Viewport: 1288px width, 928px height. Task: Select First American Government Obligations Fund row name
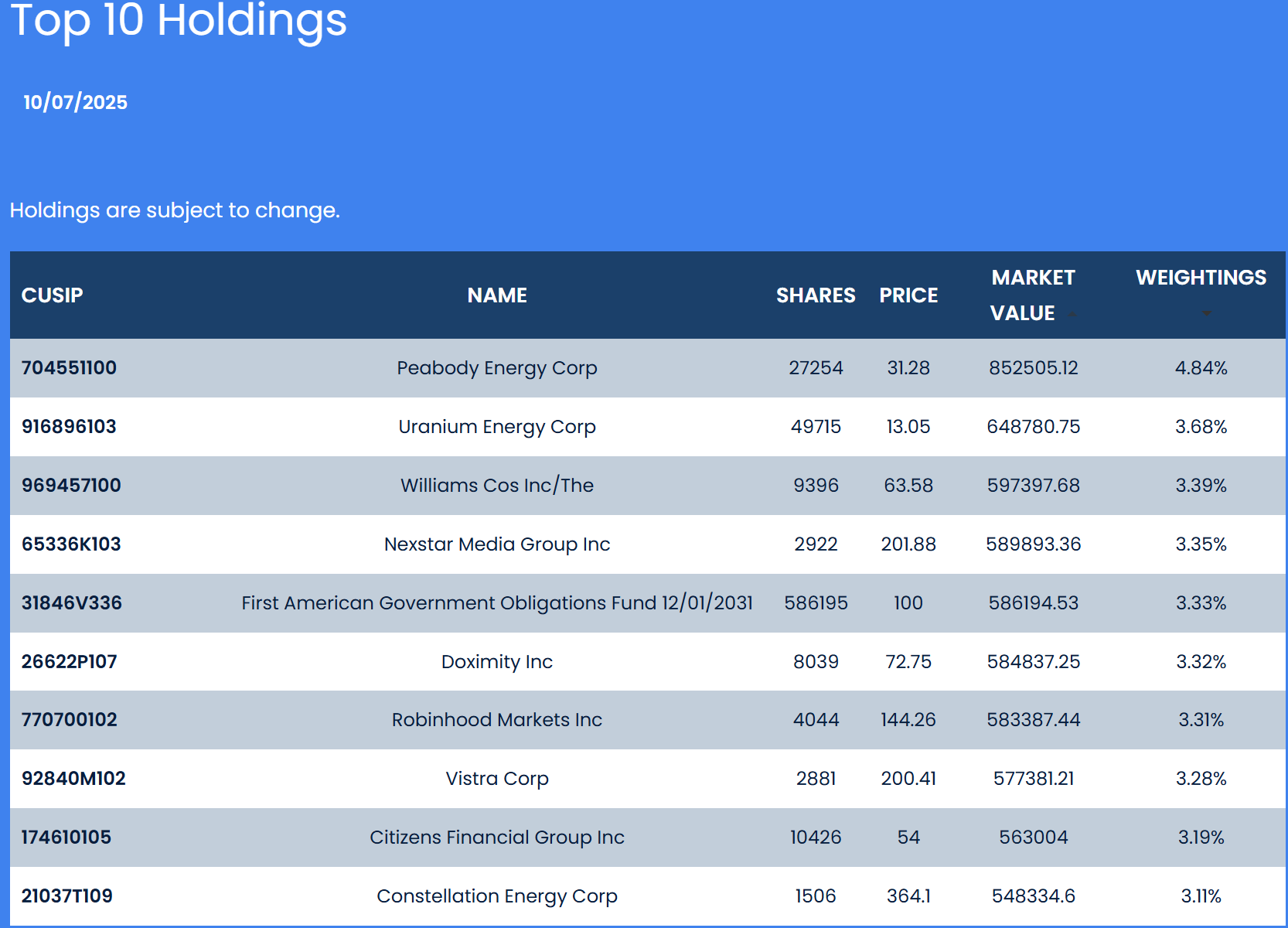[497, 603]
